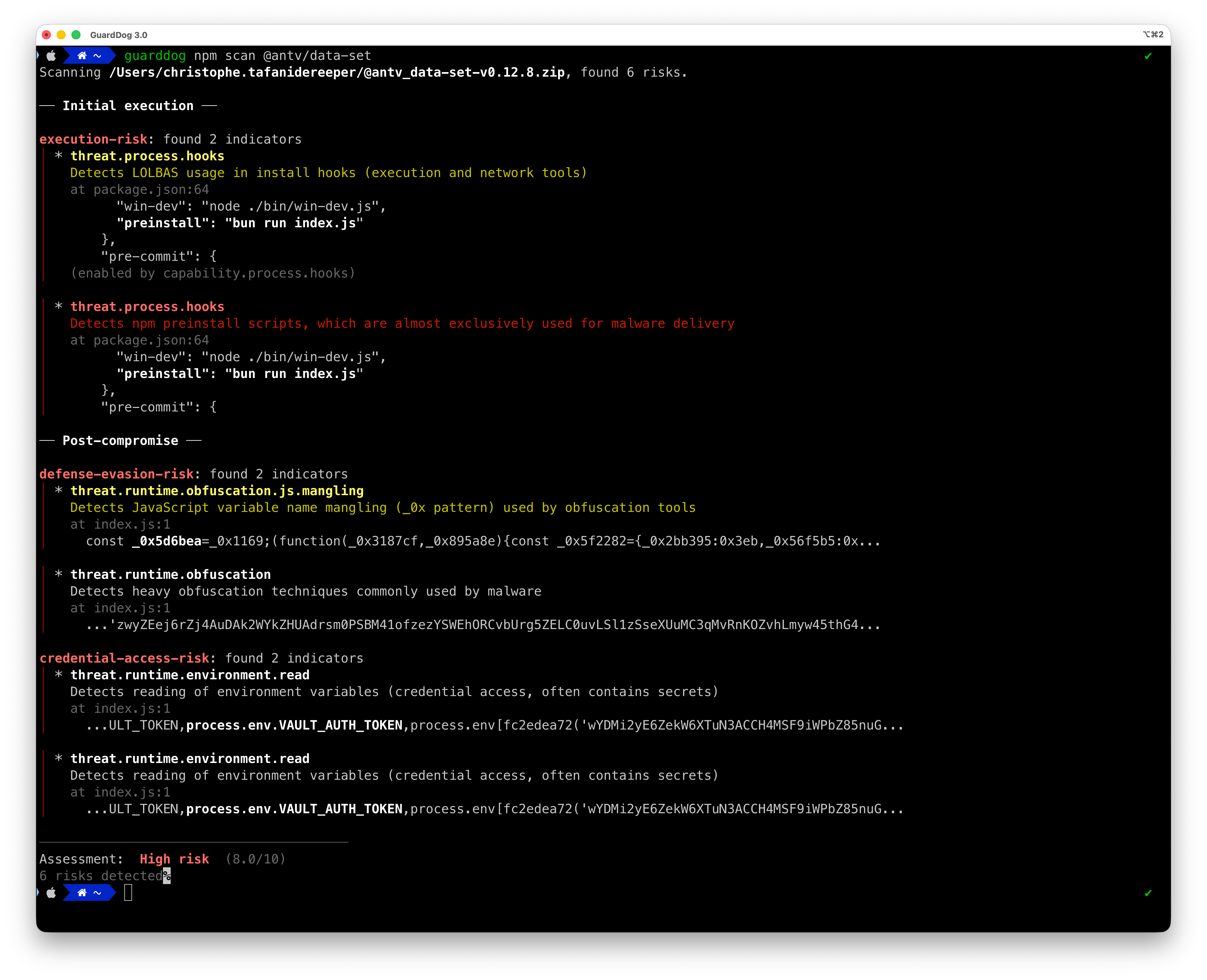Image resolution: width=1207 pixels, height=980 pixels.
Task: Click the first '"pre-commit": {' line
Action: coord(159,256)
